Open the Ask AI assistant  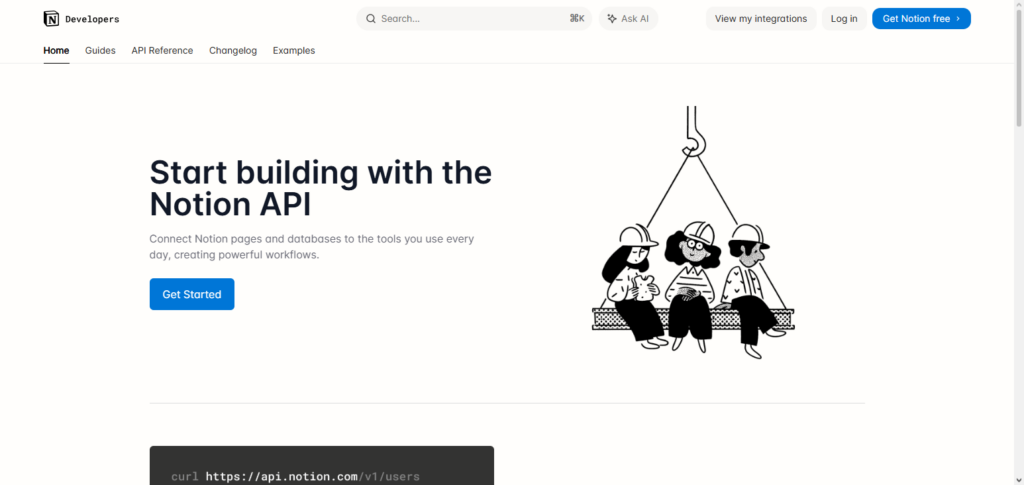pos(628,19)
